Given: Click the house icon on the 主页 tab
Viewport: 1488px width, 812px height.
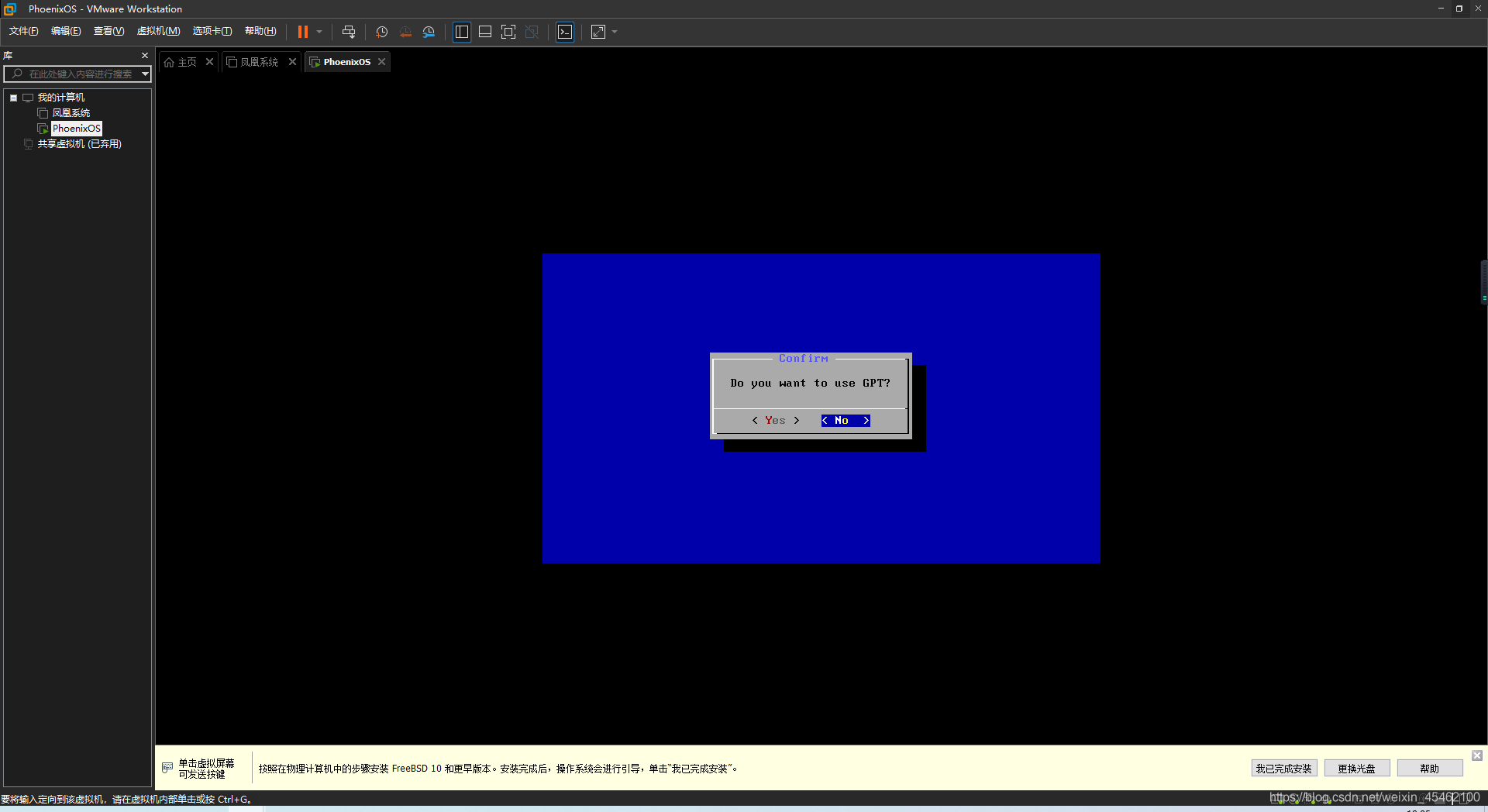Looking at the screenshot, I should click(169, 62).
